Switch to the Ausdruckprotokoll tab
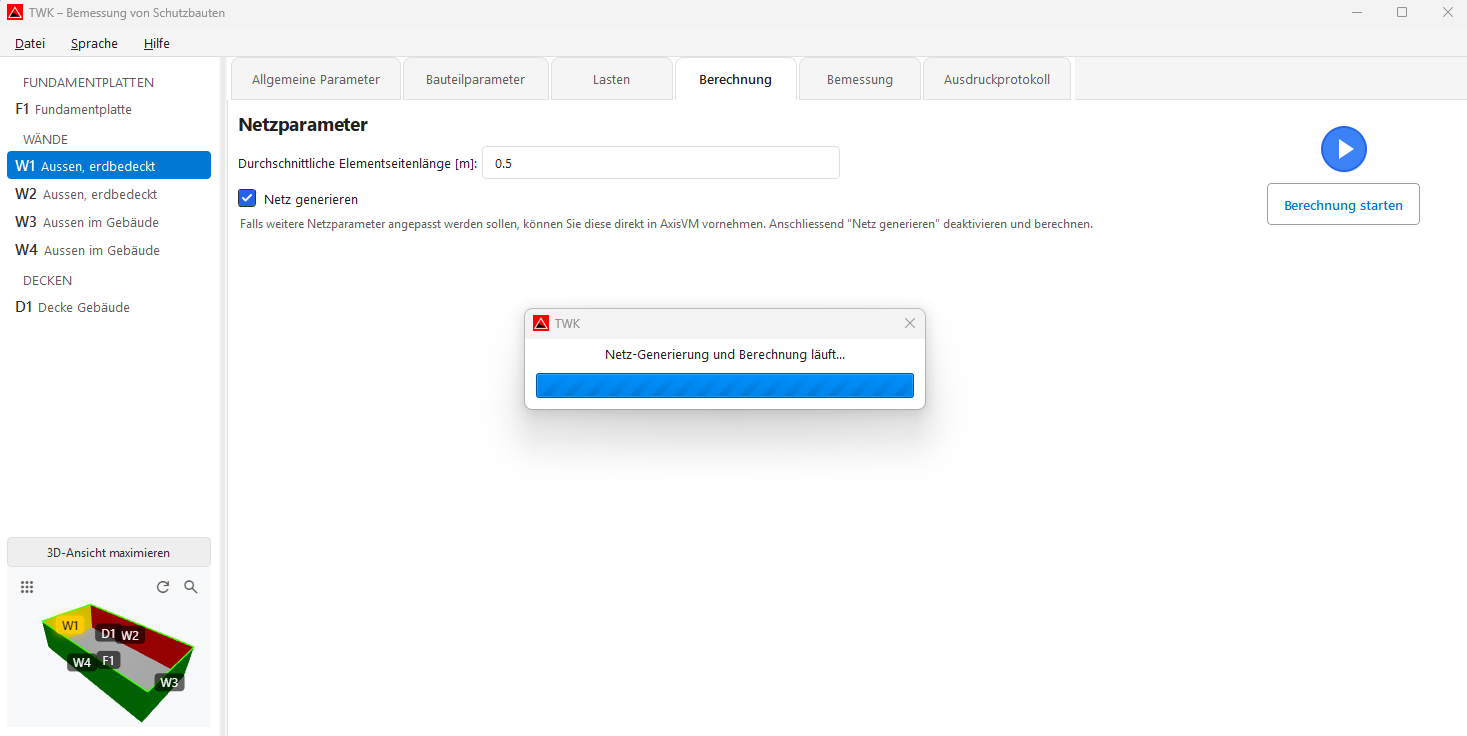The width and height of the screenshot is (1467, 736). point(996,78)
